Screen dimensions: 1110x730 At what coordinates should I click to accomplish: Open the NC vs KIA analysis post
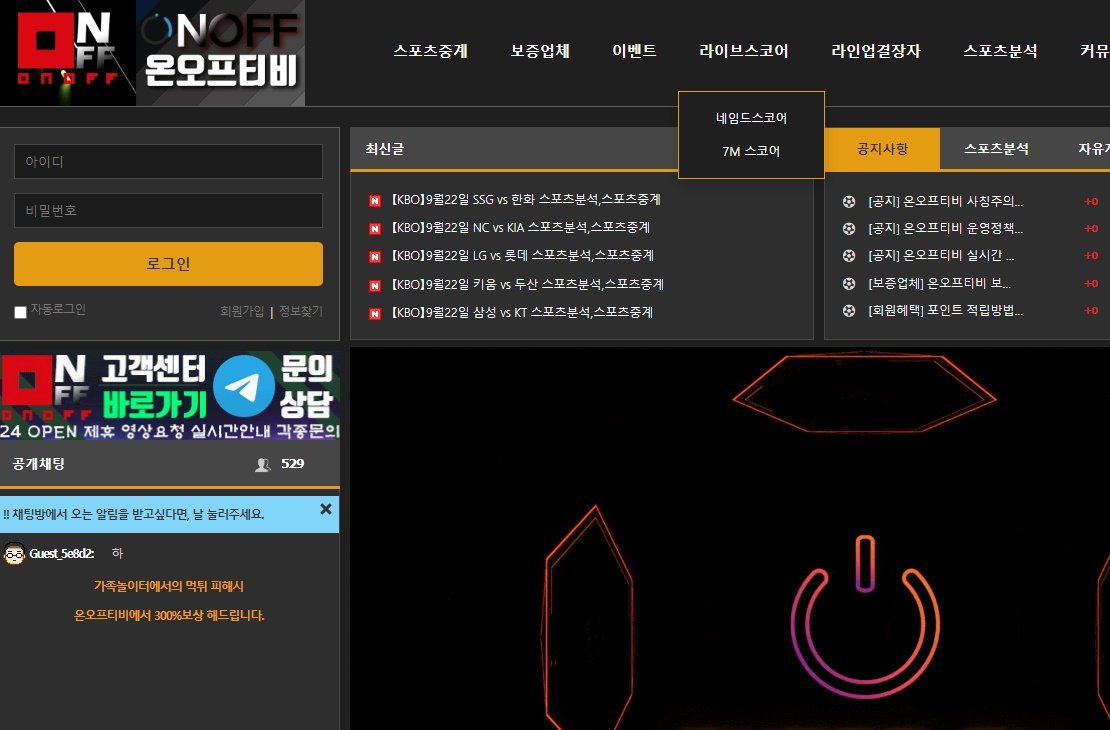520,228
